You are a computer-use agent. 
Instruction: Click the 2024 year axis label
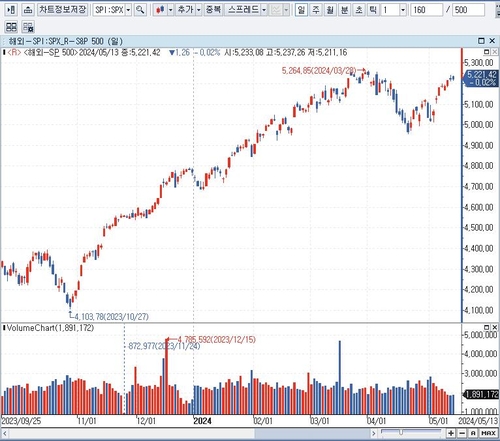pyautogui.click(x=202, y=421)
